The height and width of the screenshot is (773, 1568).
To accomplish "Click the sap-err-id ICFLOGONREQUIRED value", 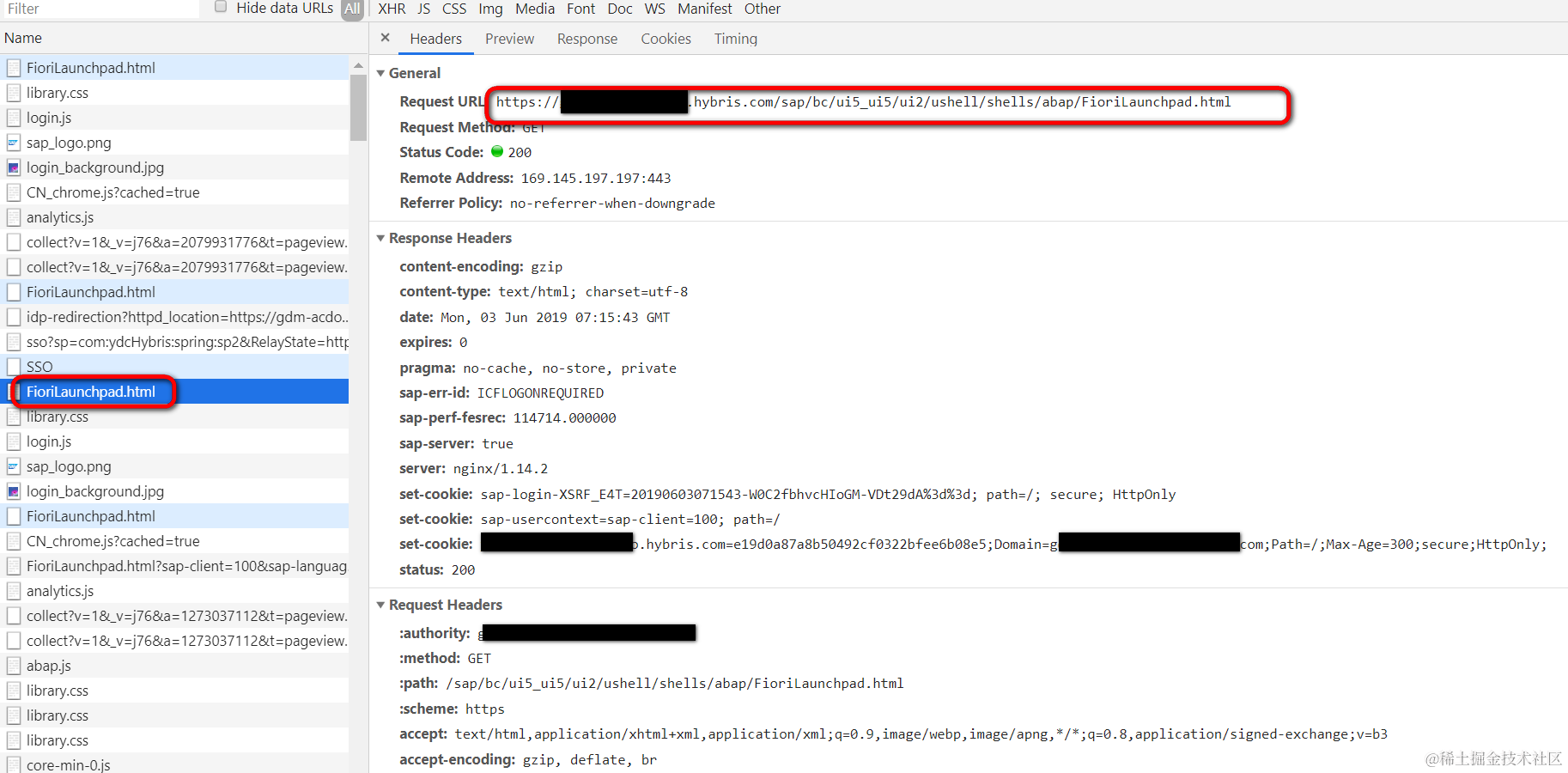I will pos(540,393).
